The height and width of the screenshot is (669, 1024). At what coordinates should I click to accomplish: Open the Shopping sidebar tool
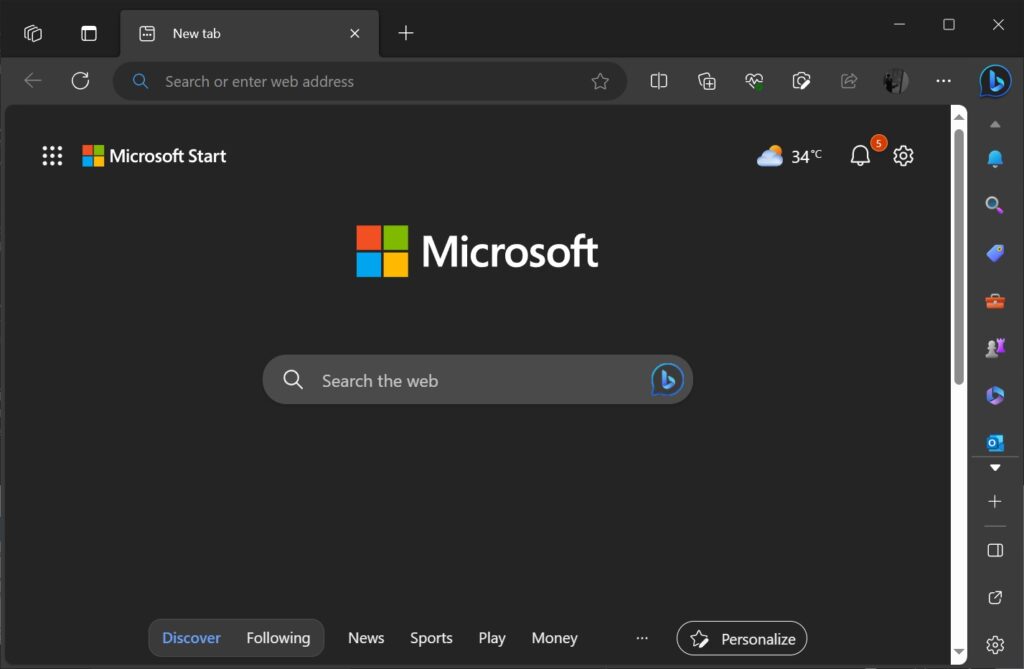[994, 253]
